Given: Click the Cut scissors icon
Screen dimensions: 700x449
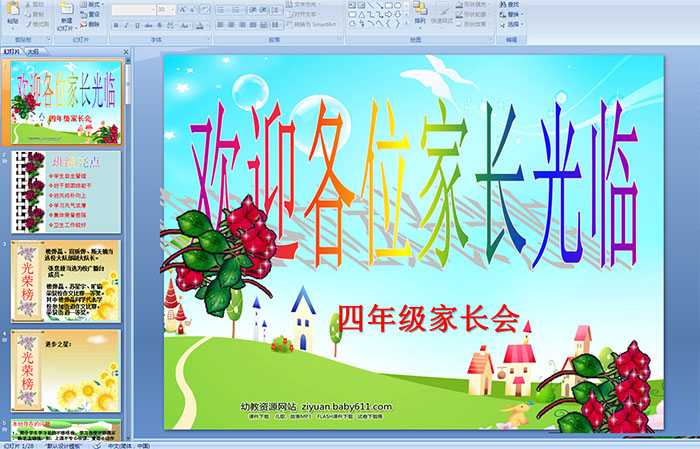Looking at the screenshot, I should (x=28, y=5).
